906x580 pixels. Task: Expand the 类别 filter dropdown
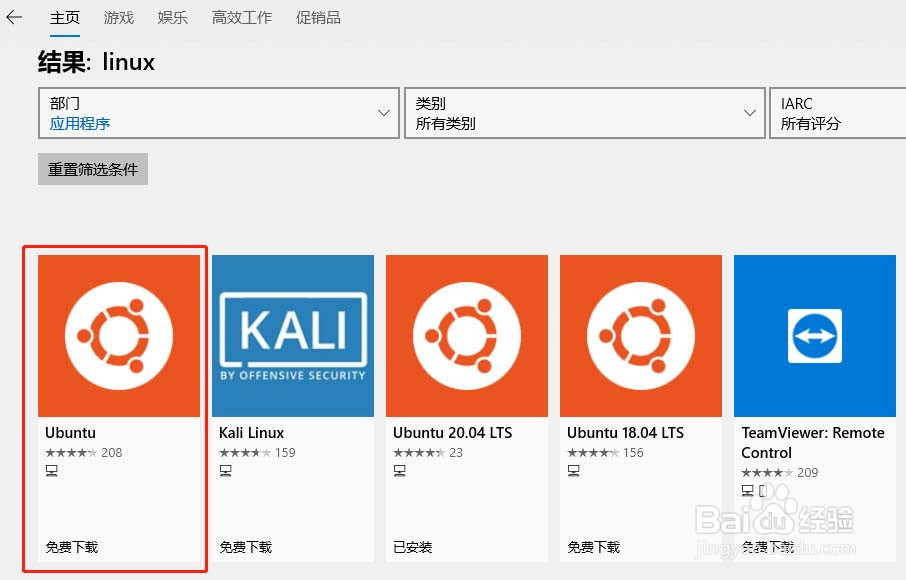pos(585,113)
